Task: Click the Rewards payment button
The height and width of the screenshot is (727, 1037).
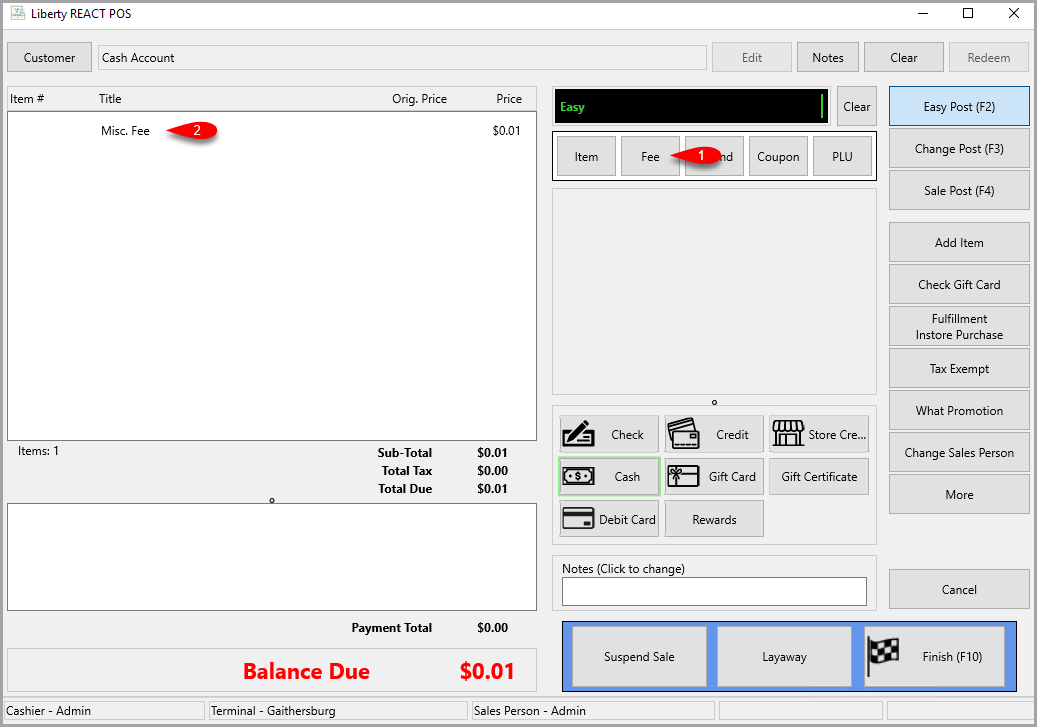Action: click(x=714, y=519)
